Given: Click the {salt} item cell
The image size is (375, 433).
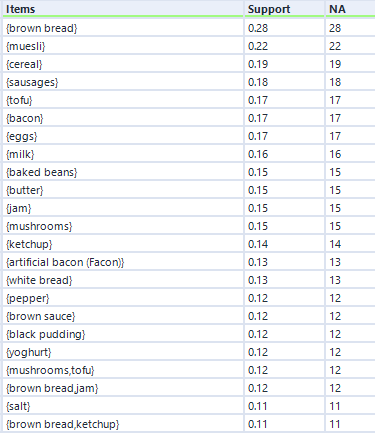Looking at the screenshot, I should (123, 406).
